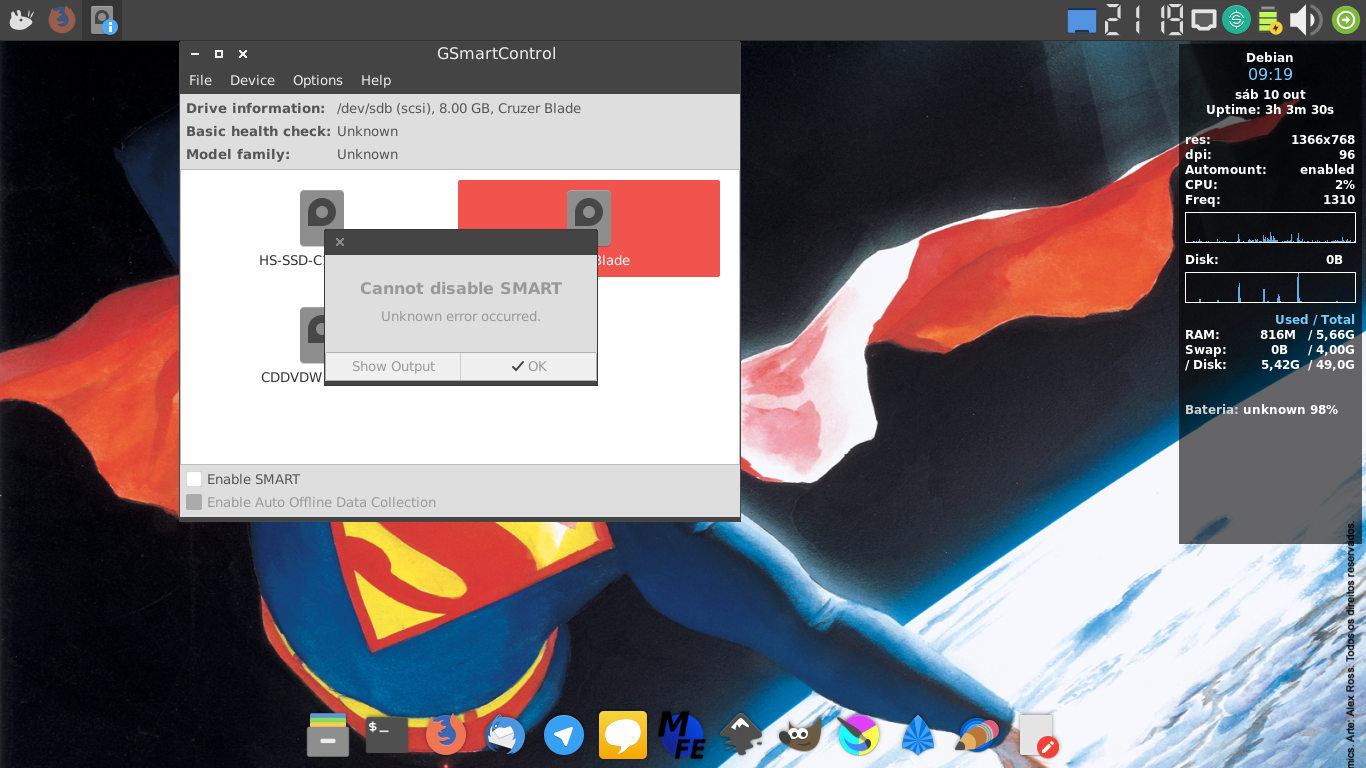This screenshot has height=768, width=1366.
Task: Open the colorful paintbrush circle app in dock
Action: coord(859,735)
